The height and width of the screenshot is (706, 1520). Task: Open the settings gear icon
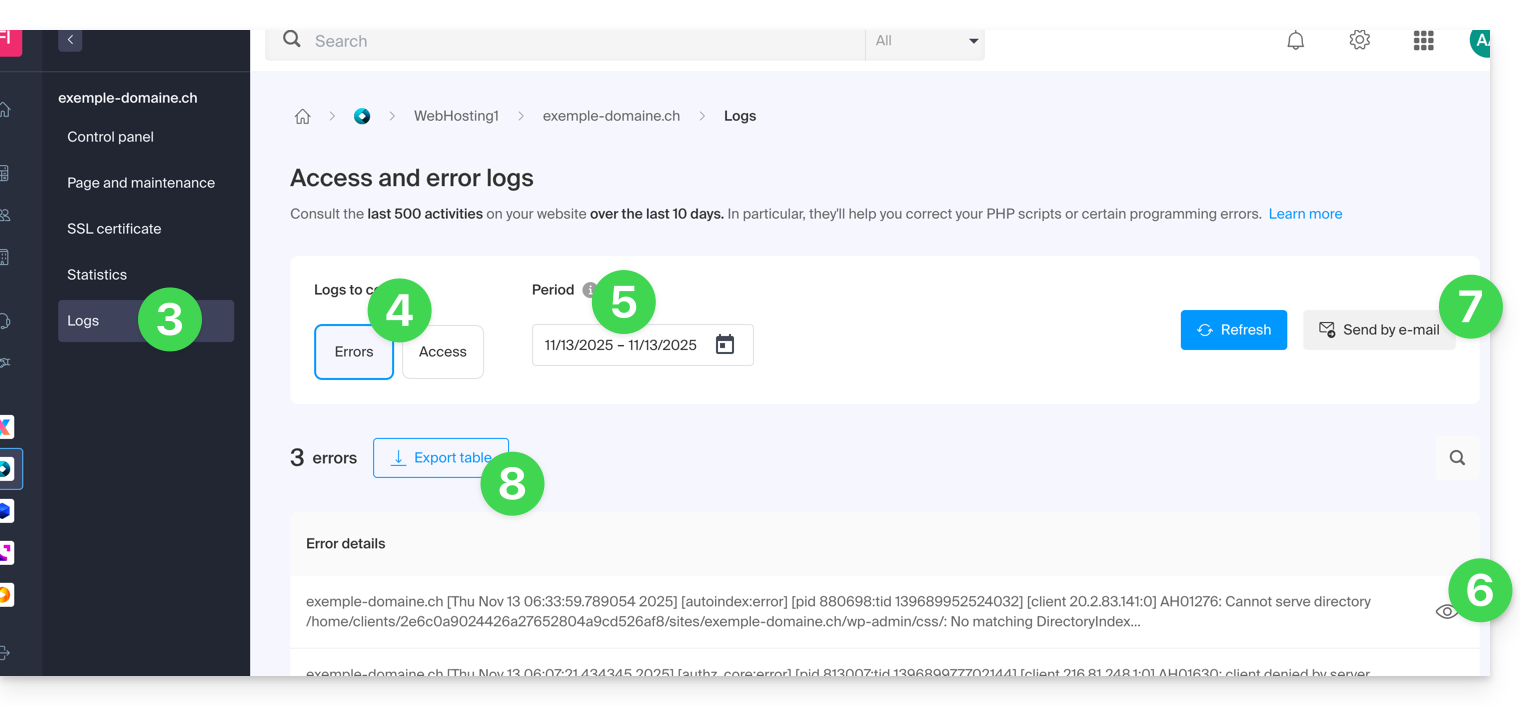point(1359,41)
